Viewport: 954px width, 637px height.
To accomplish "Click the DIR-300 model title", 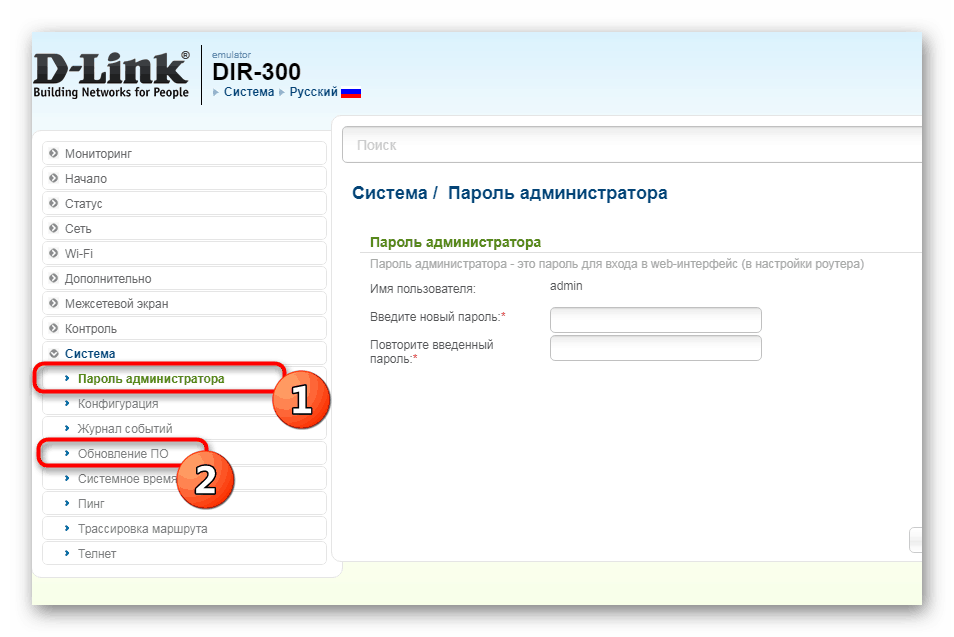I will pyautogui.click(x=256, y=72).
